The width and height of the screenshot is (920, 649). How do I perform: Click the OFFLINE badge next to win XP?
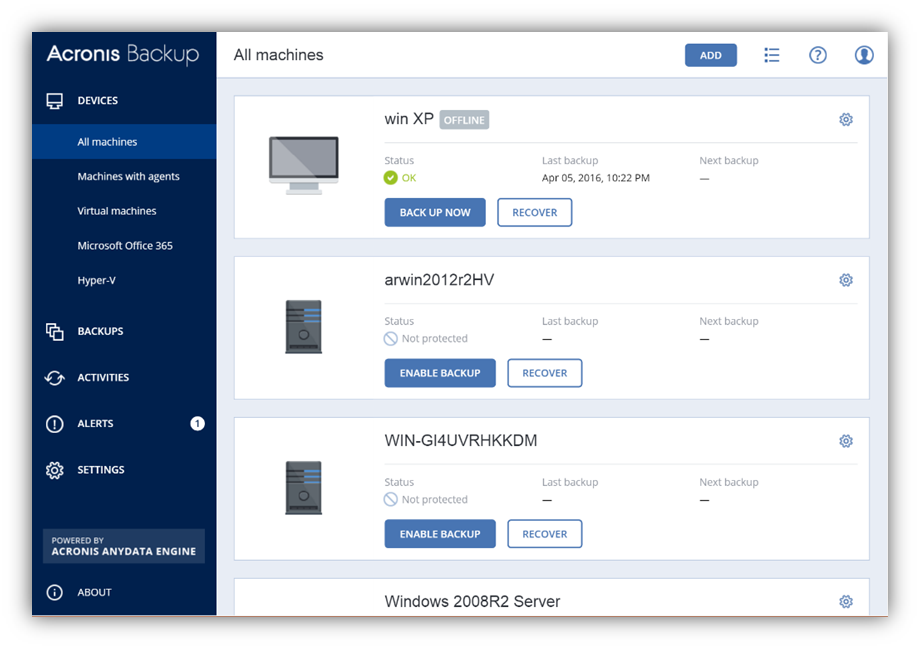pos(464,120)
